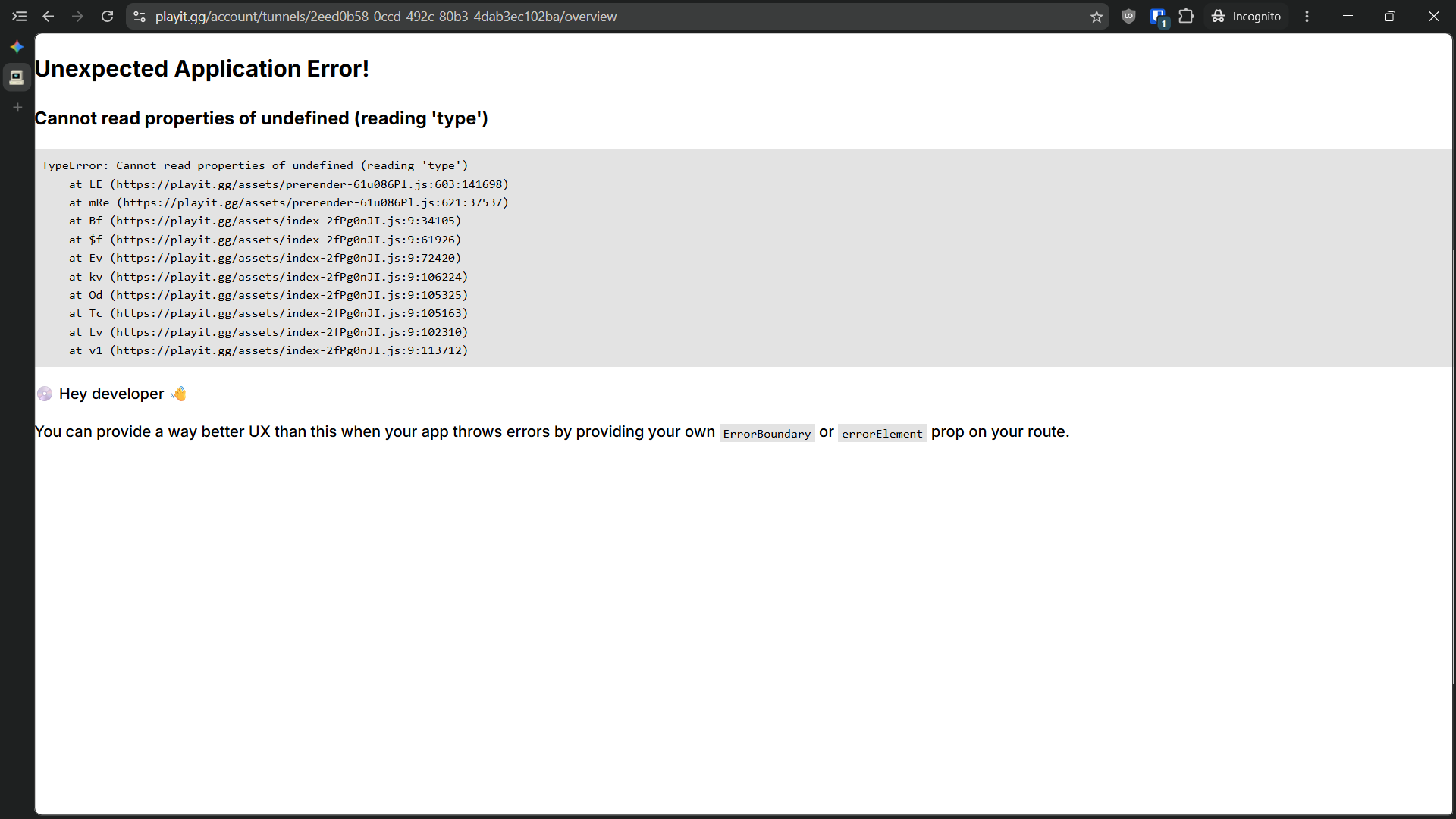Click the 'at Bf' stack trace line
The image size is (1456, 819).
[x=265, y=221]
